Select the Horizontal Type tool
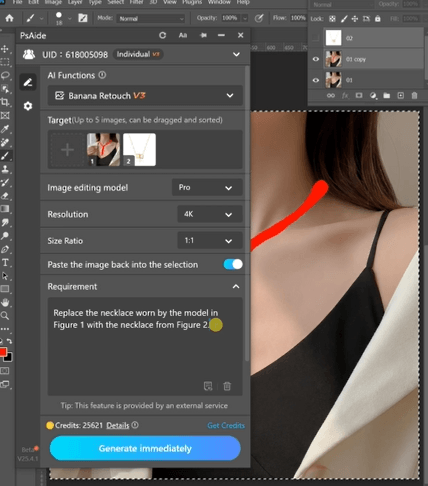 pos(5,263)
